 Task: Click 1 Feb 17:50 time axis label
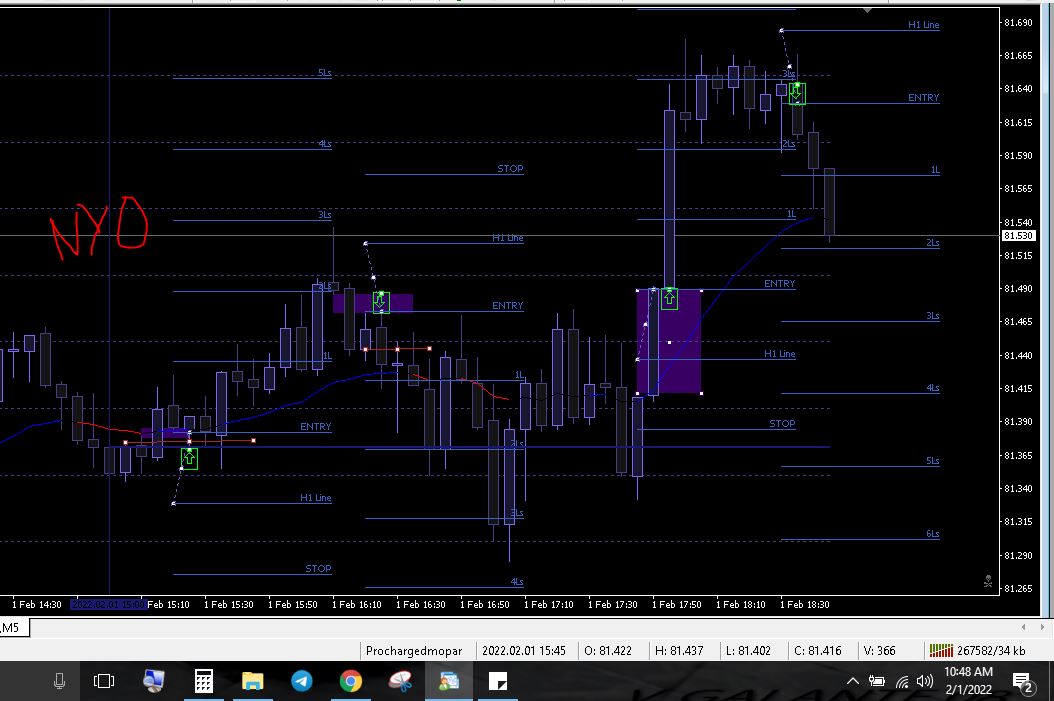coord(676,604)
